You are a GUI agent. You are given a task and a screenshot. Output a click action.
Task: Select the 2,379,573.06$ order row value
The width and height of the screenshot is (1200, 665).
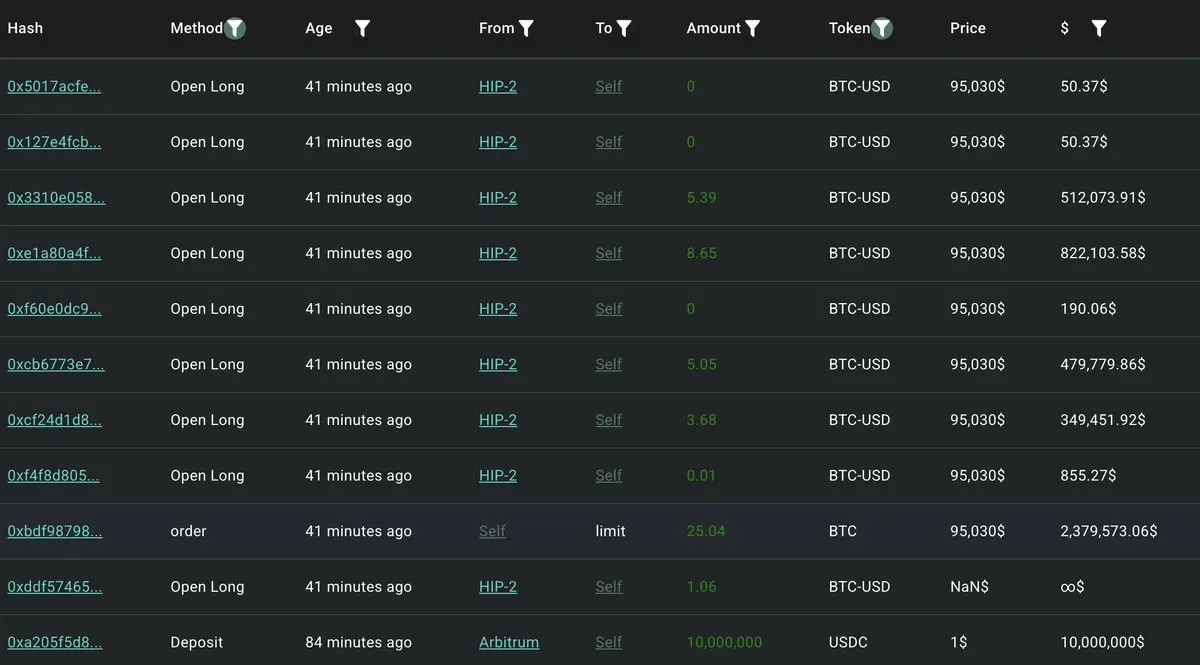1108,531
